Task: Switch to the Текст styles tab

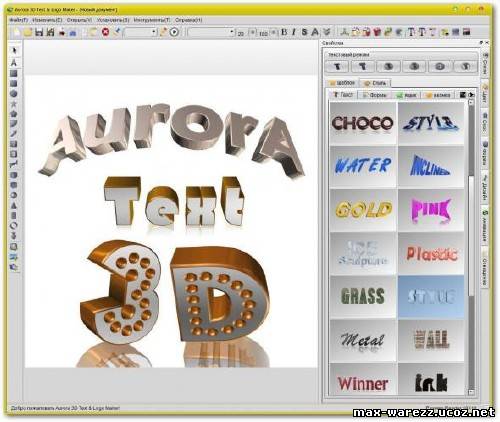Action: click(343, 95)
